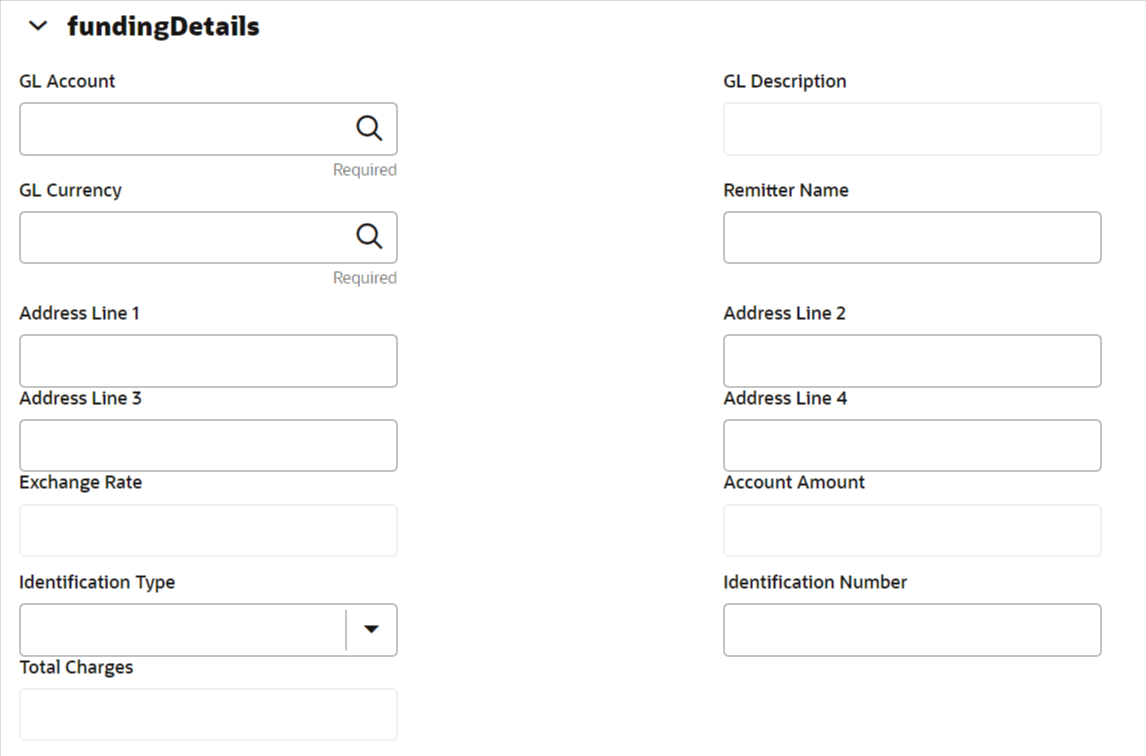Select the Account Amount field
This screenshot has width=1146, height=756.
tap(911, 530)
